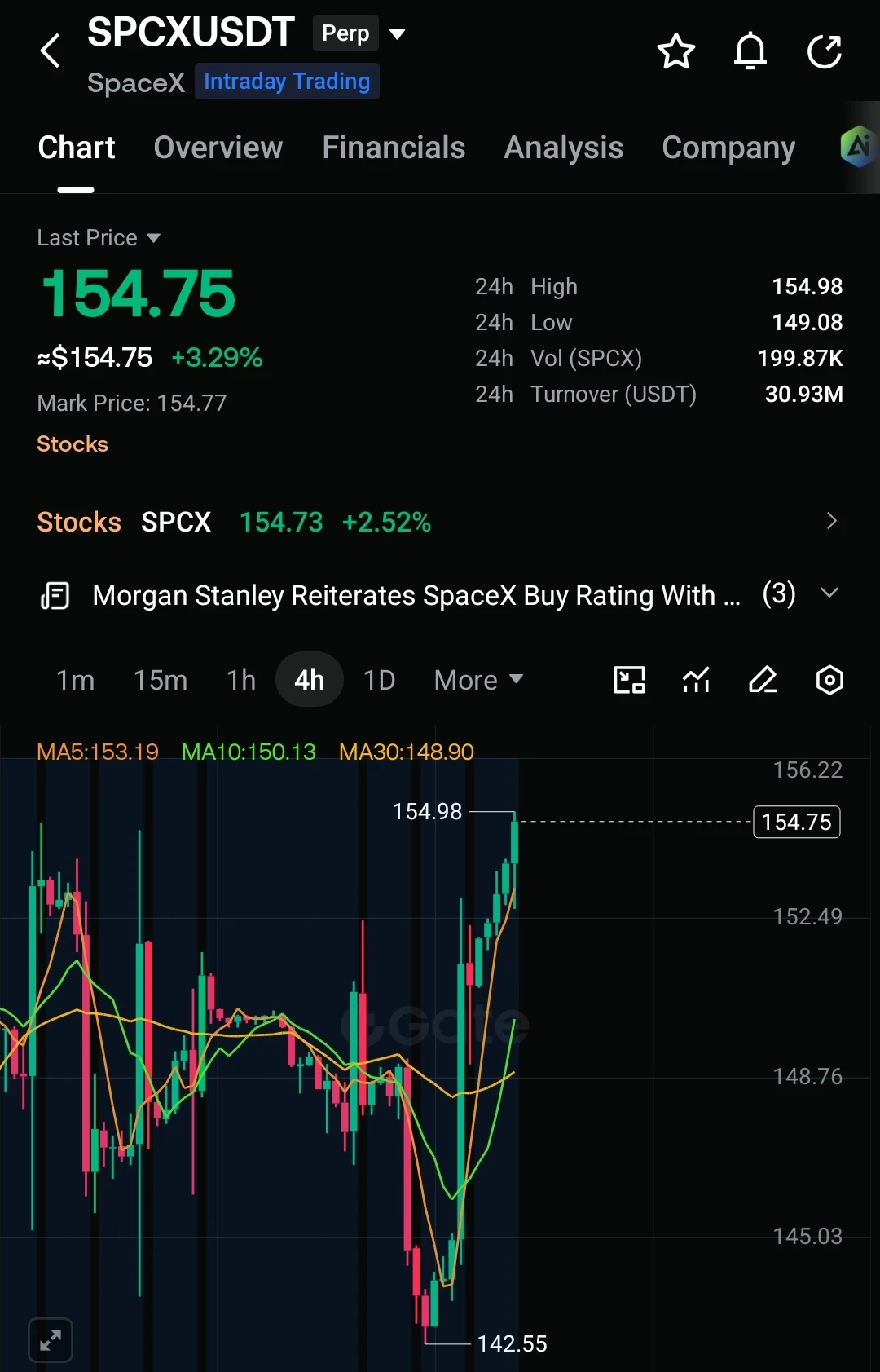Switch to the Overview tab

[x=218, y=148]
